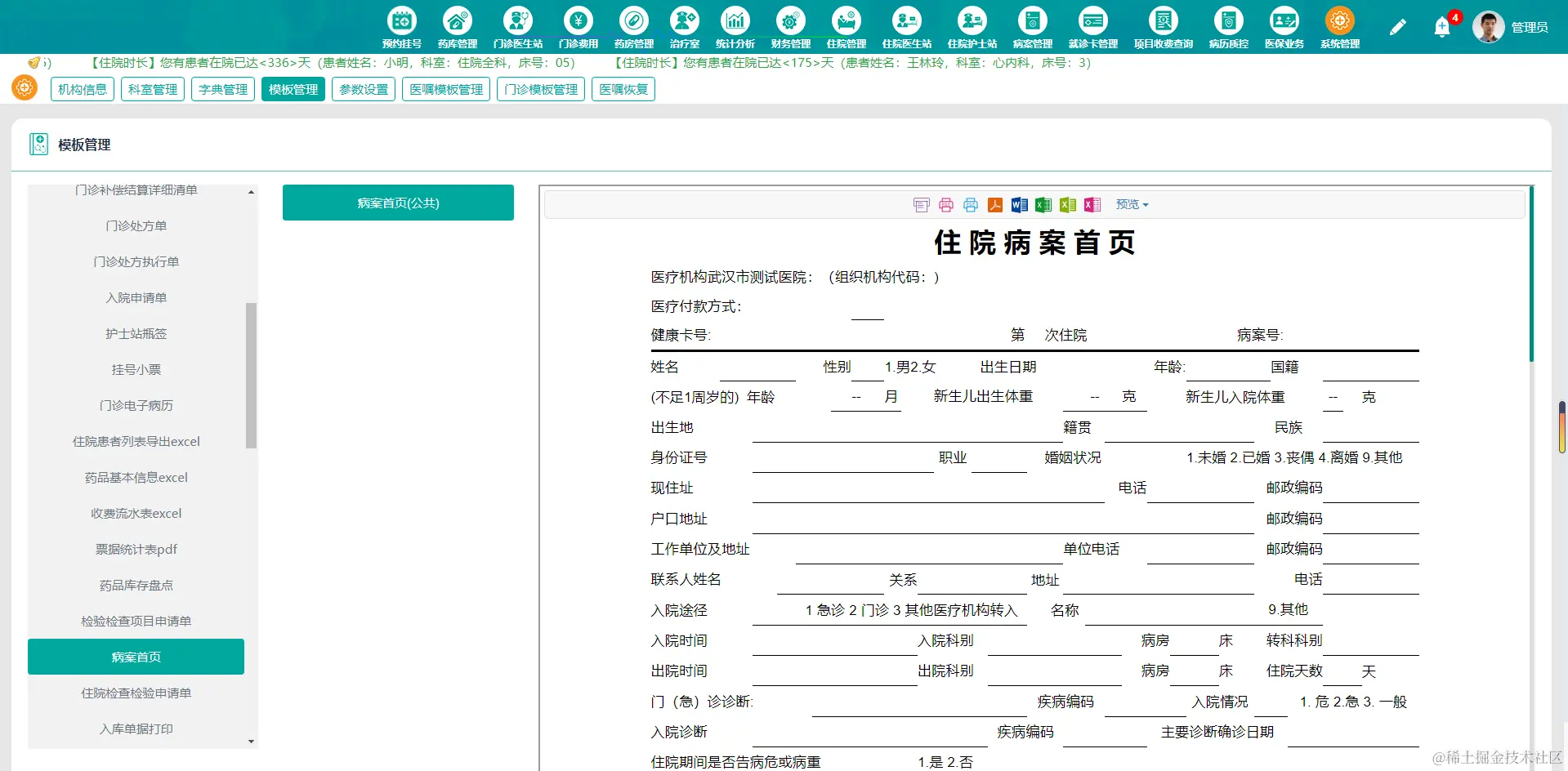
Task: Switch to the 医嘱模板管理 tab
Action: coord(445,89)
